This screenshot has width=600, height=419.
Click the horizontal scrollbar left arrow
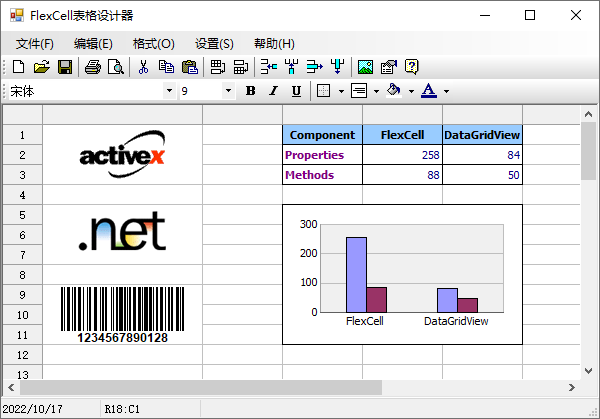tap(11, 388)
